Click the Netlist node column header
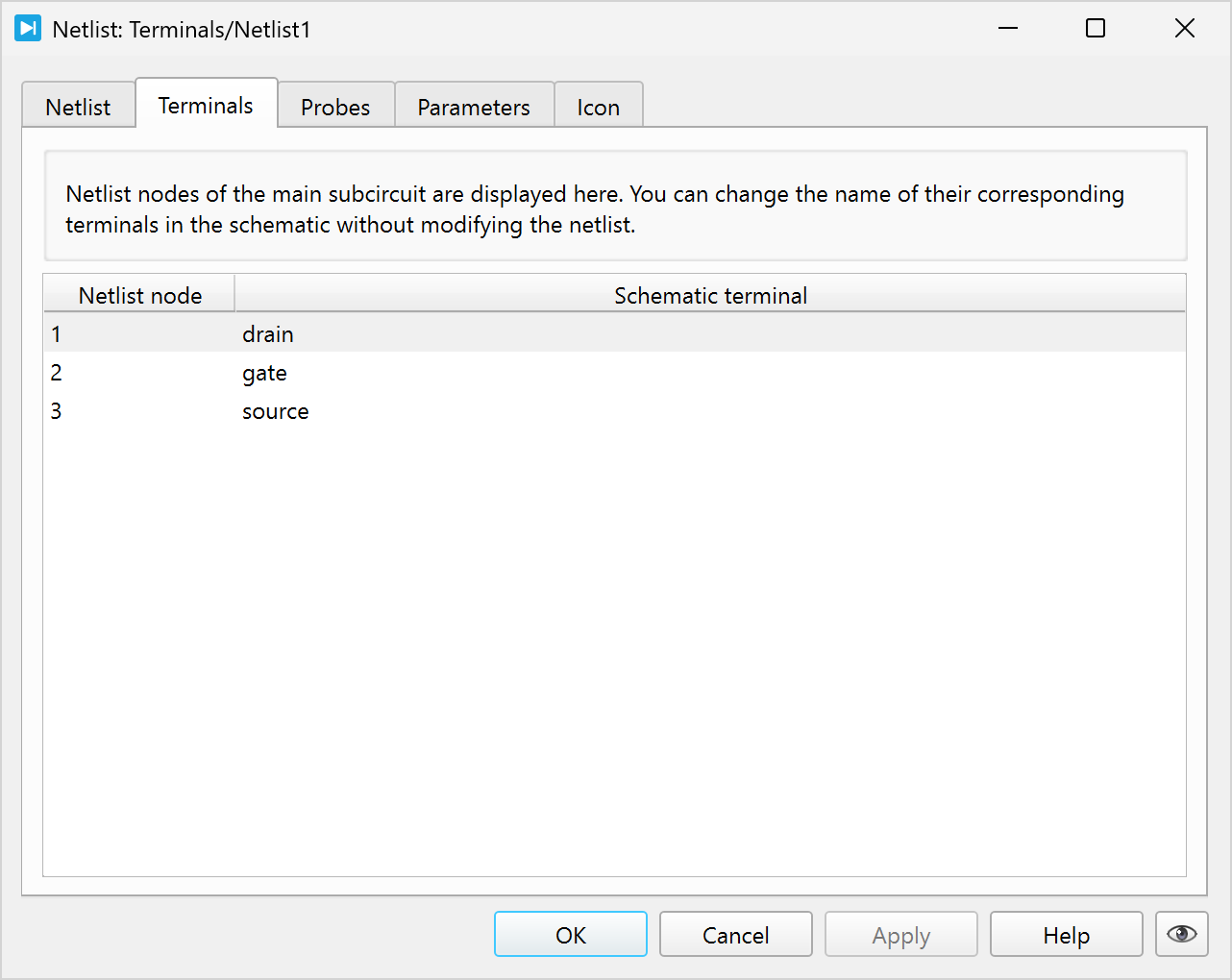Viewport: 1232px width, 980px height. point(140,295)
